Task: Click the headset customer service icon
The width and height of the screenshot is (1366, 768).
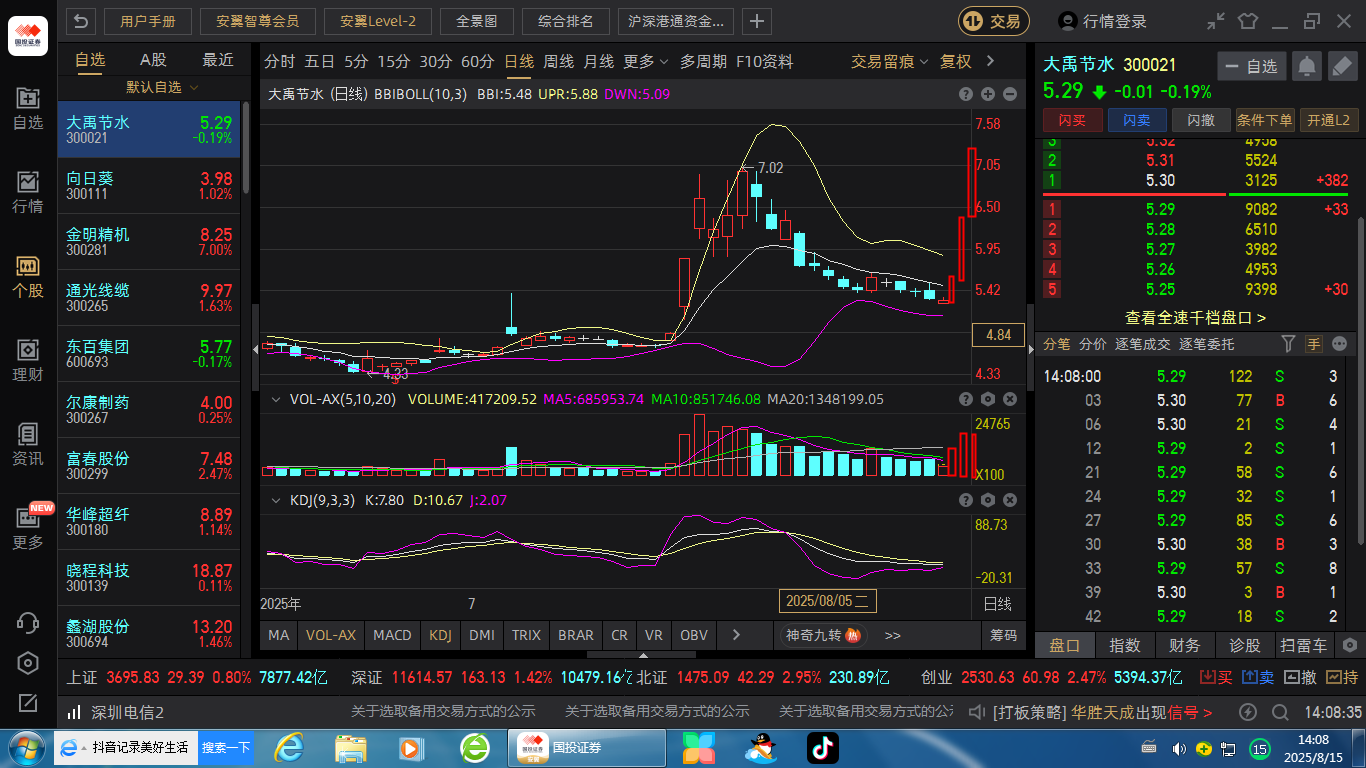Action: (x=28, y=622)
